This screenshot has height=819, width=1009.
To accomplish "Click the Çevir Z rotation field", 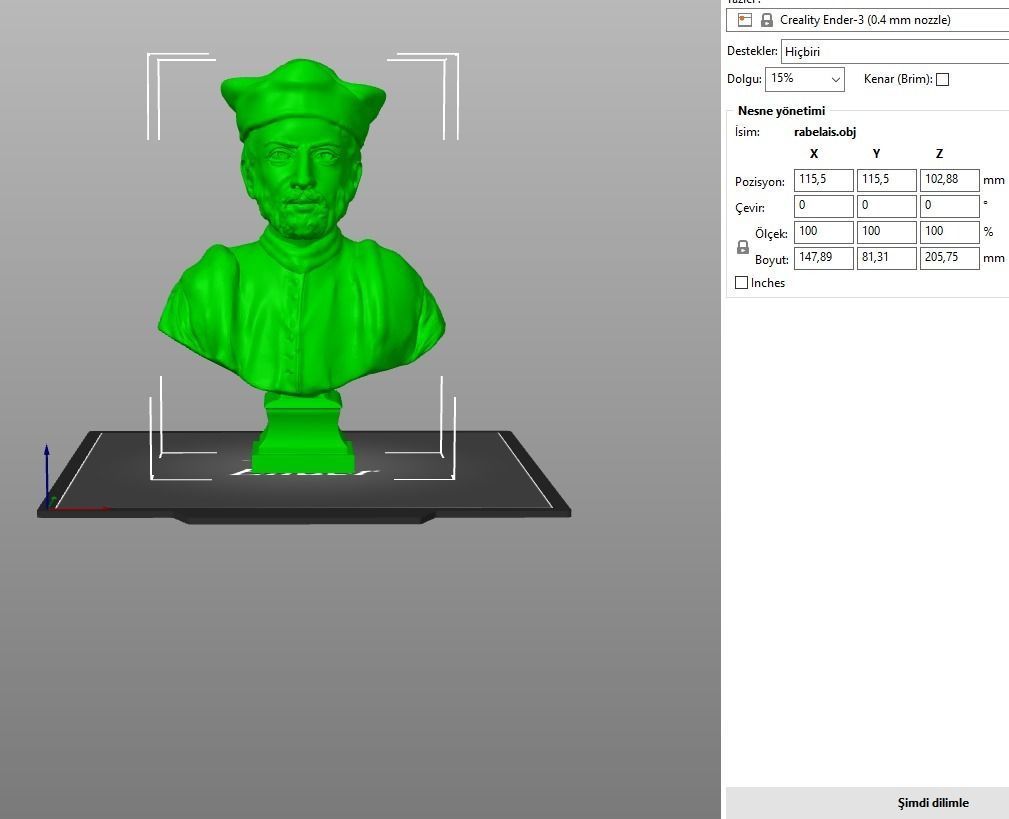I will (950, 206).
